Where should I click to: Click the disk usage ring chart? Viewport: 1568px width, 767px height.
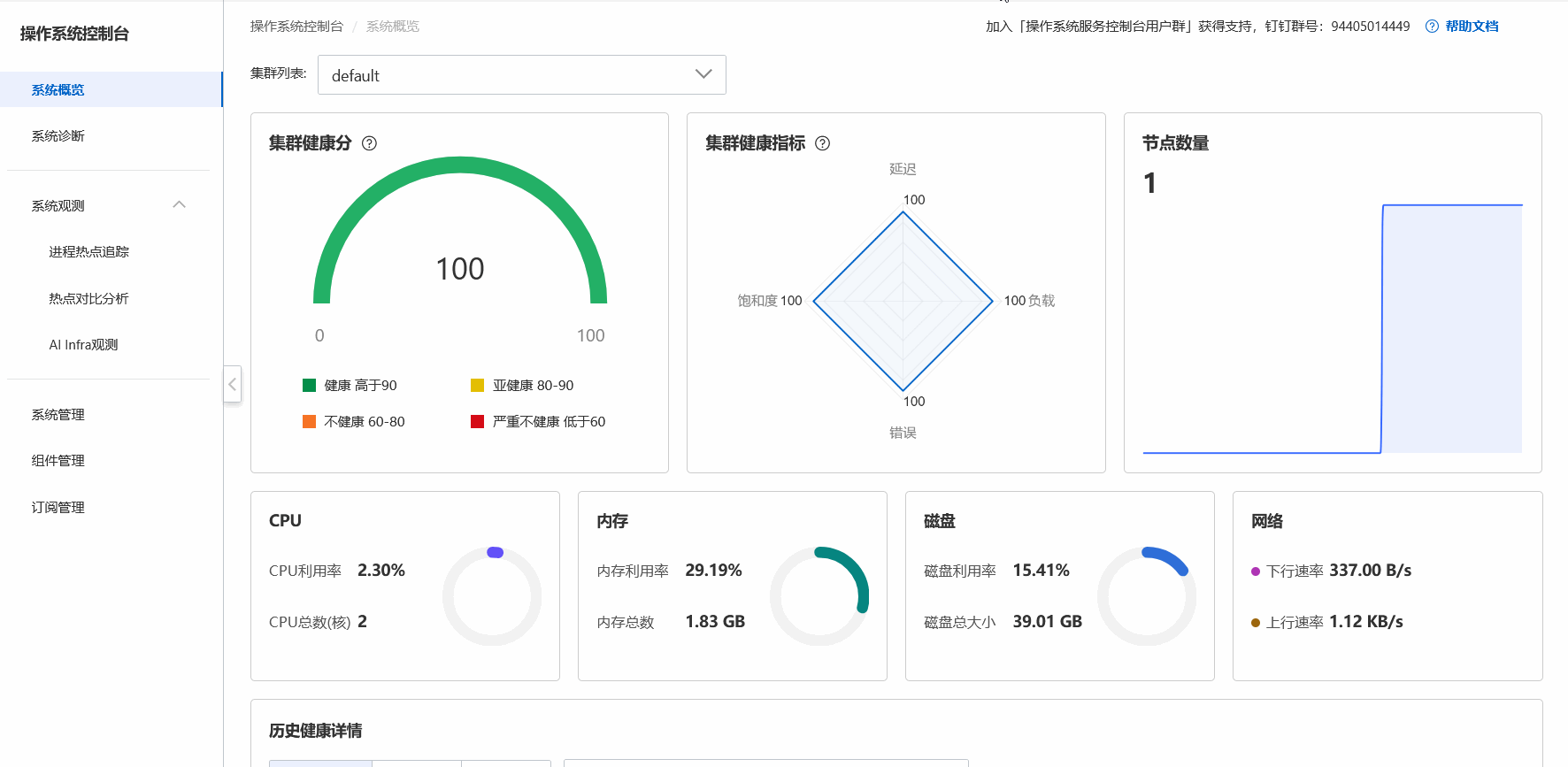1147,596
